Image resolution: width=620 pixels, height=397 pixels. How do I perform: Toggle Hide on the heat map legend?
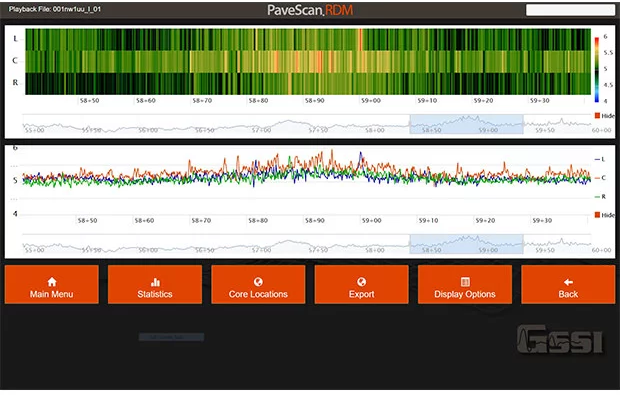[x=605, y=116]
